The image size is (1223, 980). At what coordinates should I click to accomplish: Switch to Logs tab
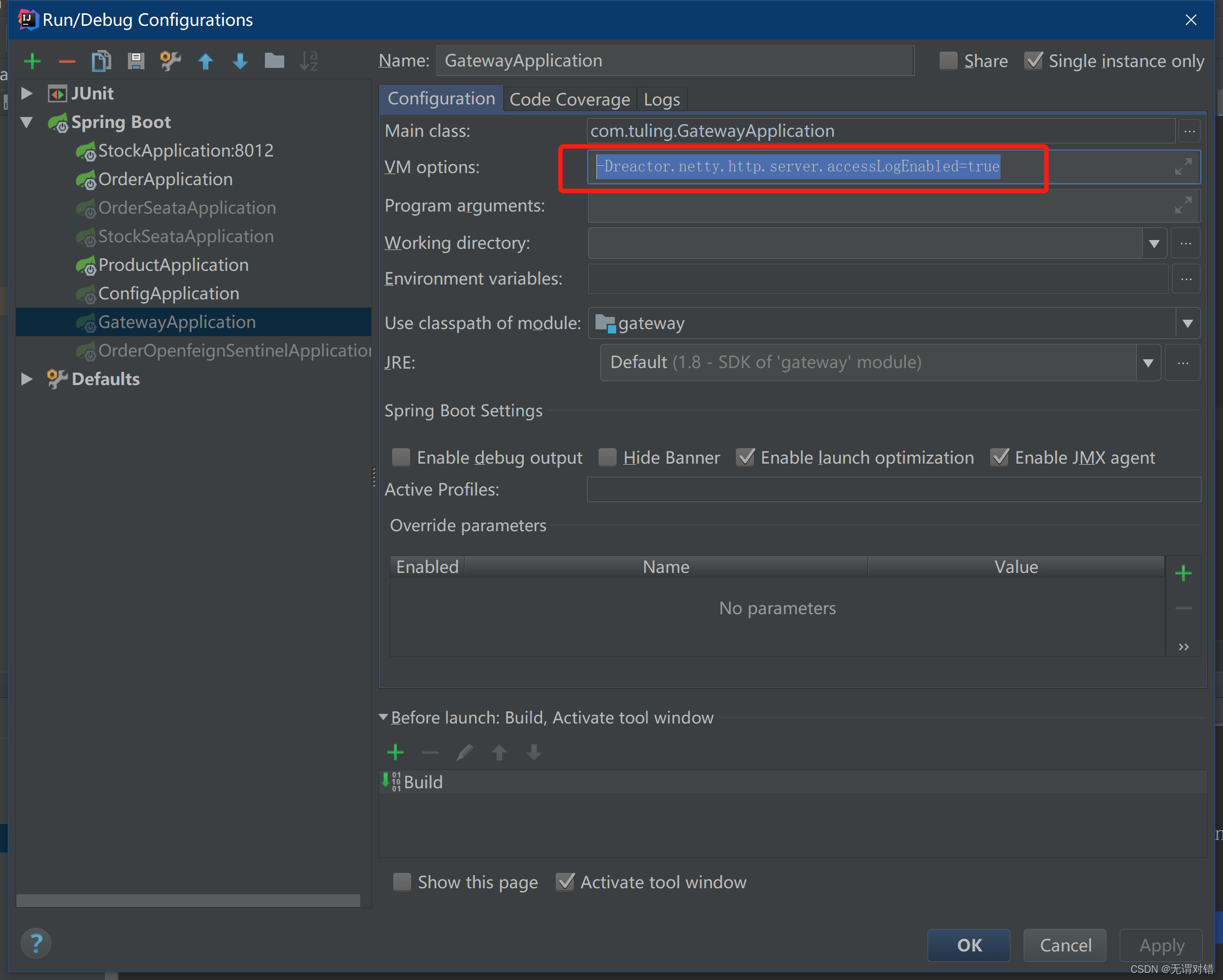661,99
